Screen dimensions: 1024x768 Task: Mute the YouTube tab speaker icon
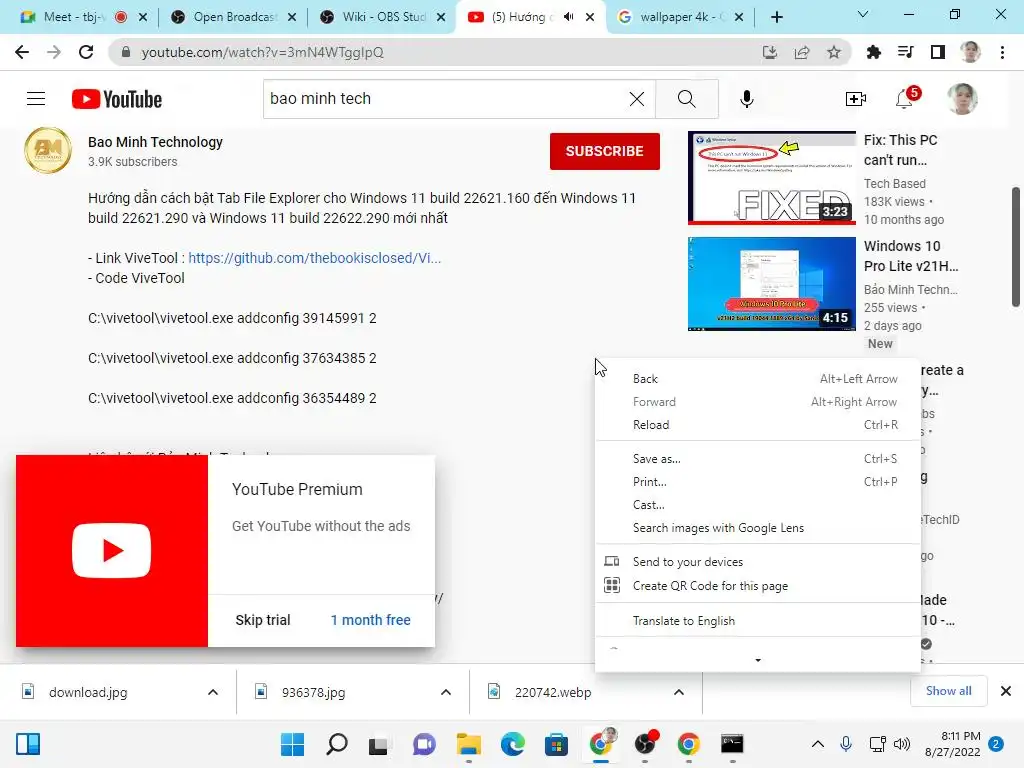[568, 17]
